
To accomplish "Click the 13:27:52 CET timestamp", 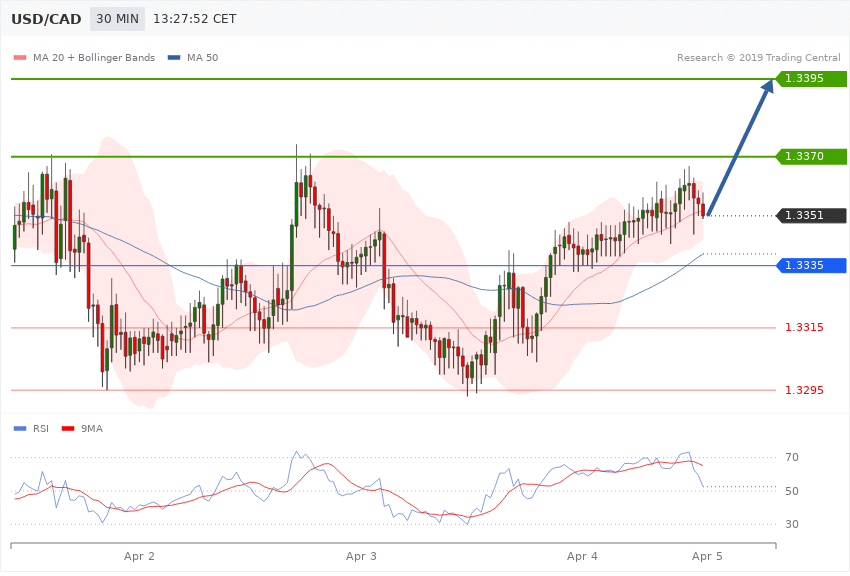I will click(x=195, y=19).
